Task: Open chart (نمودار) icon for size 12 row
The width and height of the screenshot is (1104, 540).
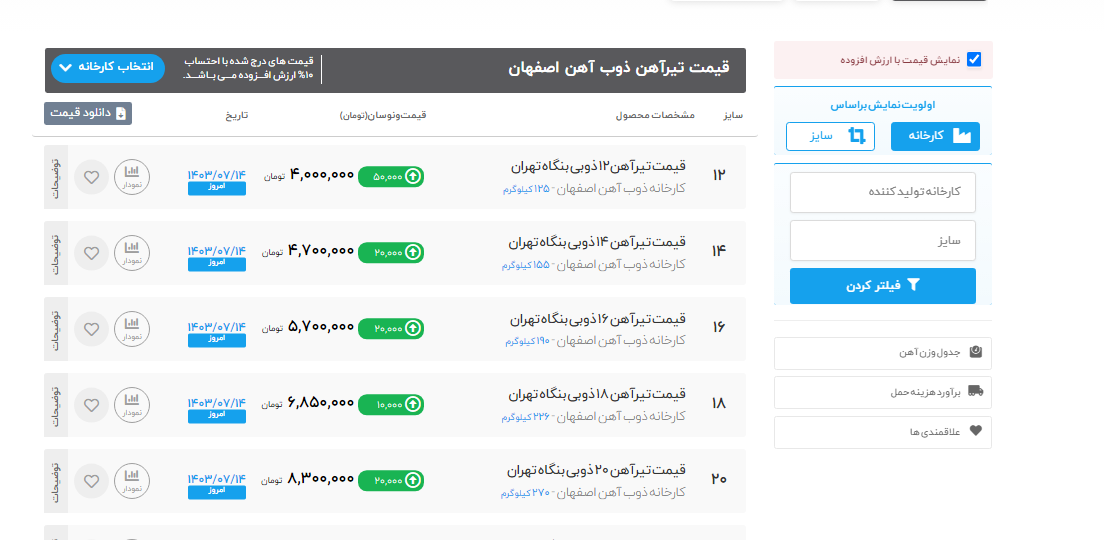Action: tap(131, 177)
